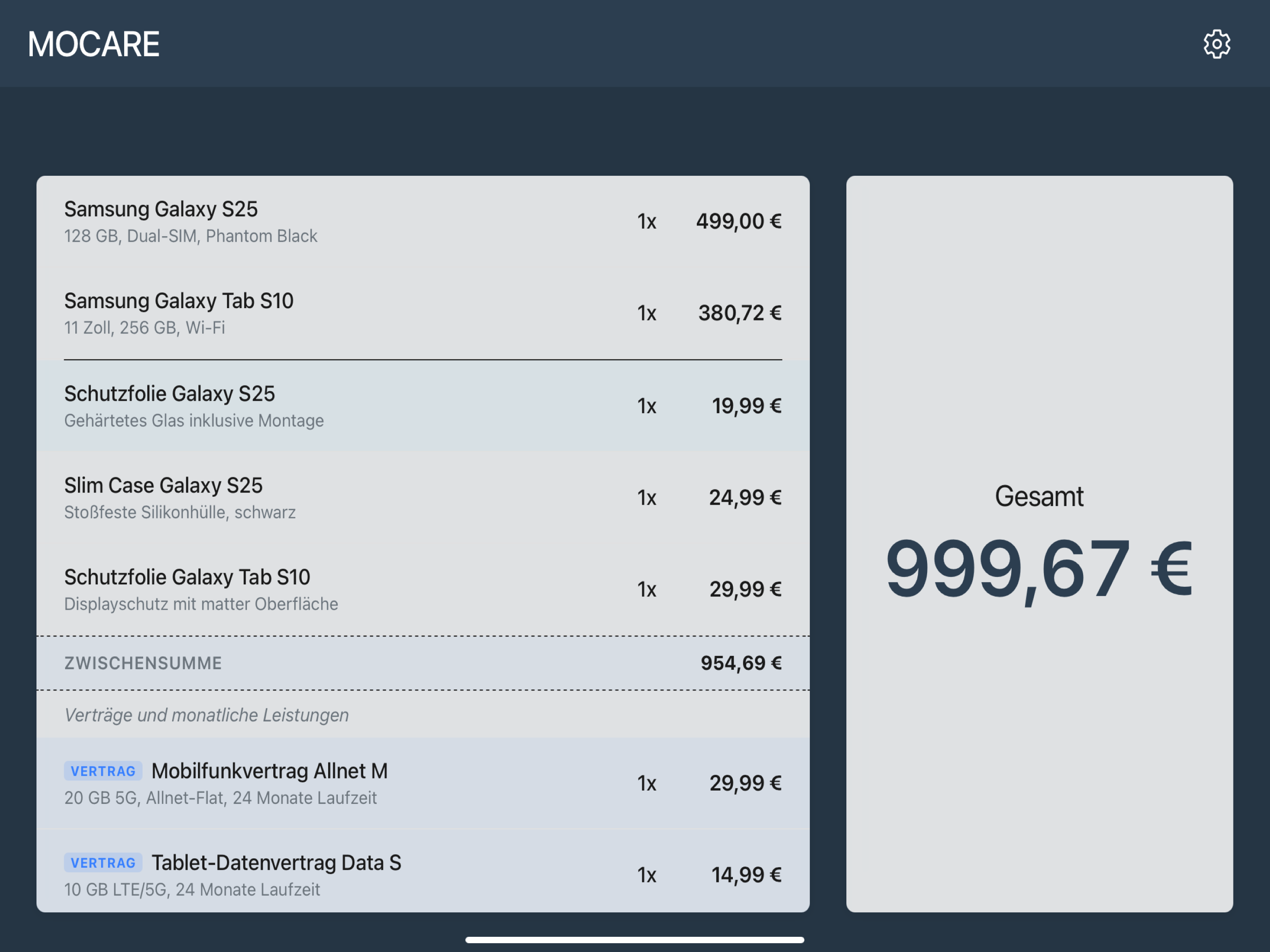The height and width of the screenshot is (952, 1270).
Task: Click the 1x quantity for Slim Case
Action: [x=647, y=498]
